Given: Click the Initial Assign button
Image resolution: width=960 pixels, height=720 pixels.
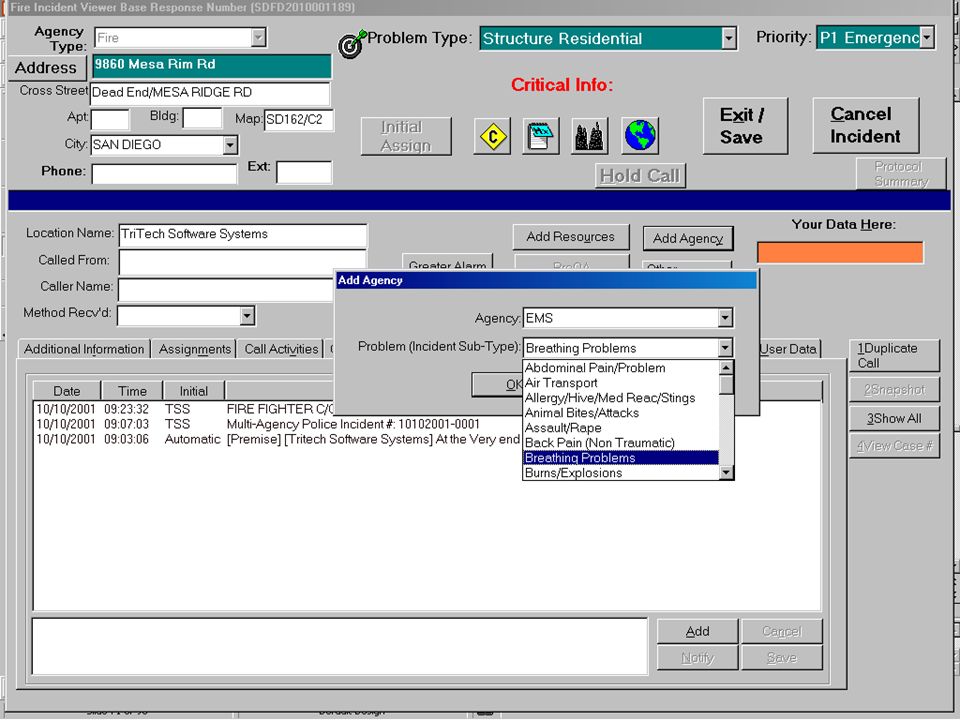Looking at the screenshot, I should [405, 137].
